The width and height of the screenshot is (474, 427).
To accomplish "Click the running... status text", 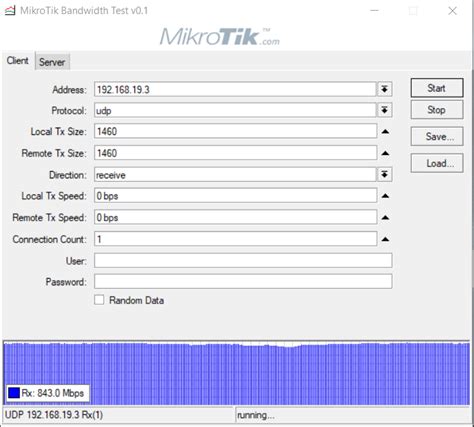I will click(256, 415).
